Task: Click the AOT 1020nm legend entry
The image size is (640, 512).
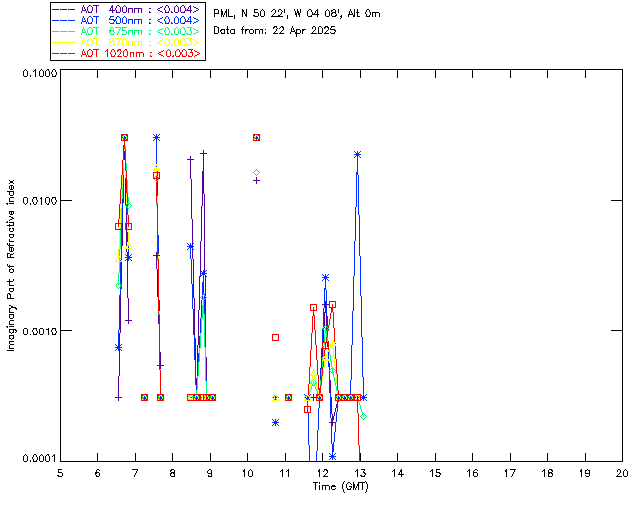Action: click(127, 53)
